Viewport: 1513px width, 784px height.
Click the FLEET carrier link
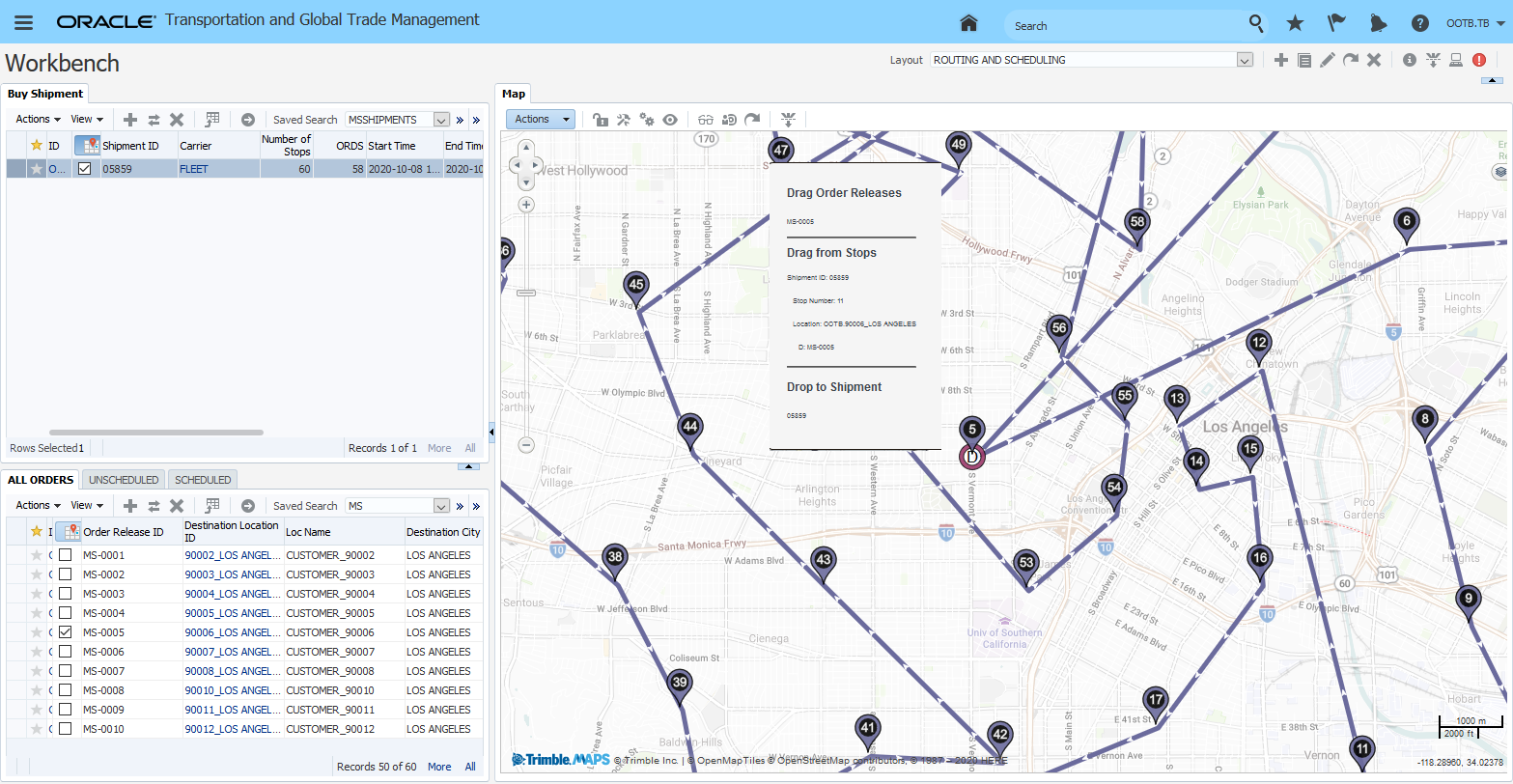(193, 169)
